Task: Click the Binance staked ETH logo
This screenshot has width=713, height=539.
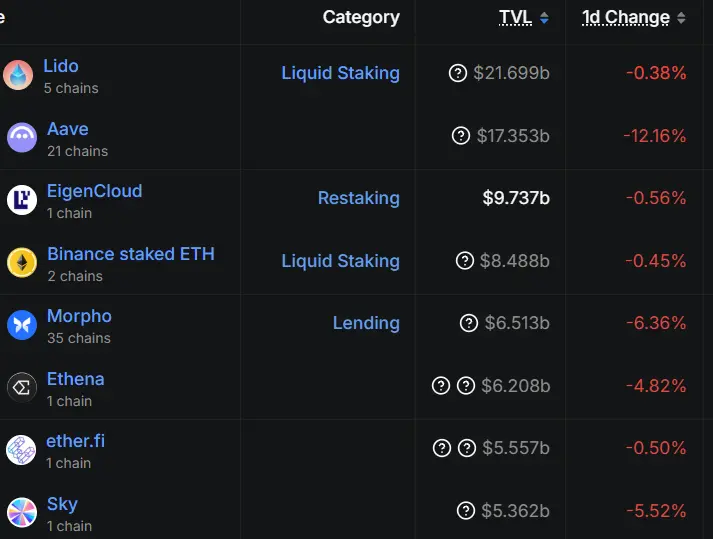Action: point(22,263)
